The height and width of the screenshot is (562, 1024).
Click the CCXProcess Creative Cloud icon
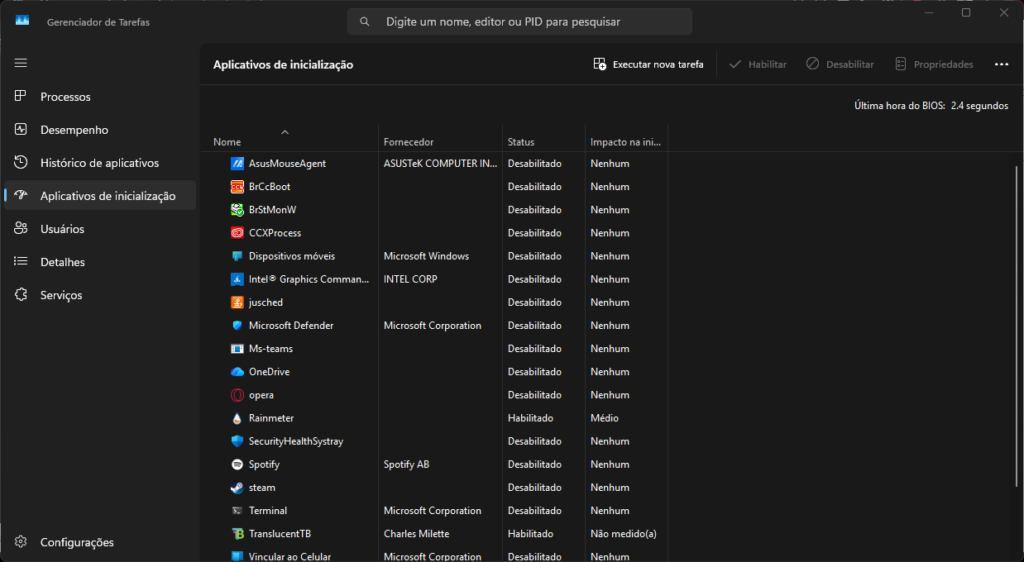point(237,233)
